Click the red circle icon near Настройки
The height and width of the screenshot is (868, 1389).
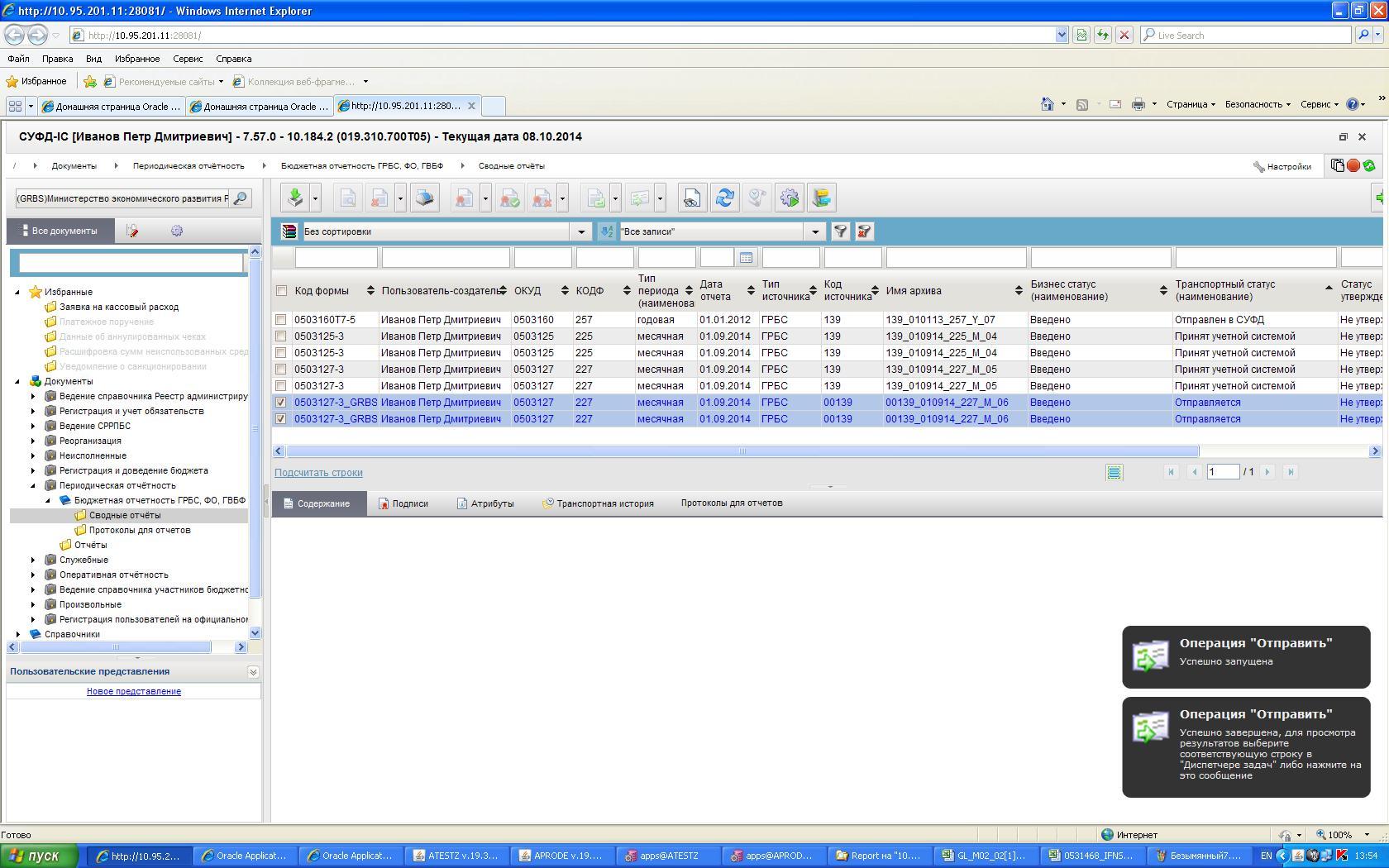click(x=1353, y=165)
